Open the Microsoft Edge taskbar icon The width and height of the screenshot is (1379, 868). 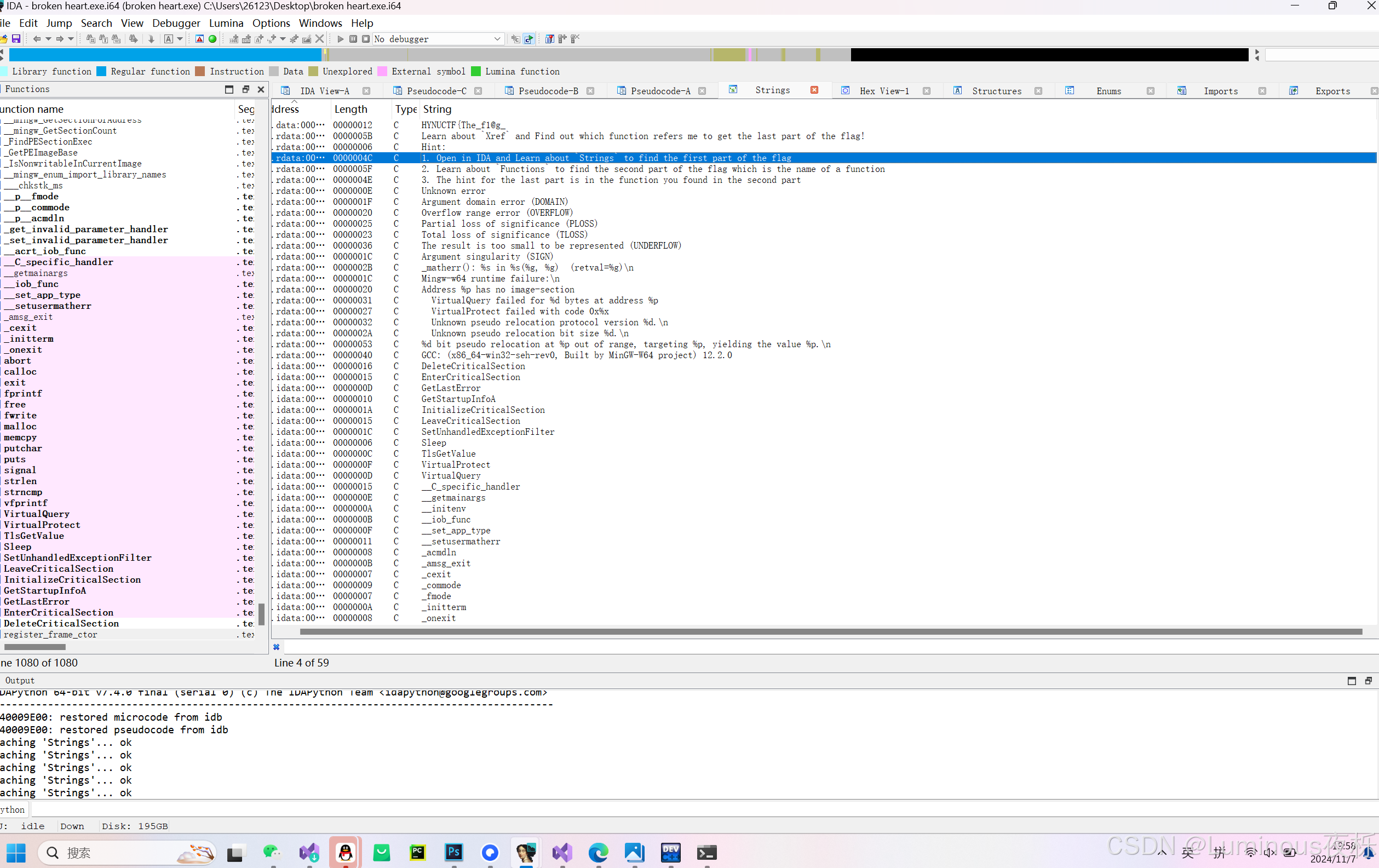click(598, 853)
